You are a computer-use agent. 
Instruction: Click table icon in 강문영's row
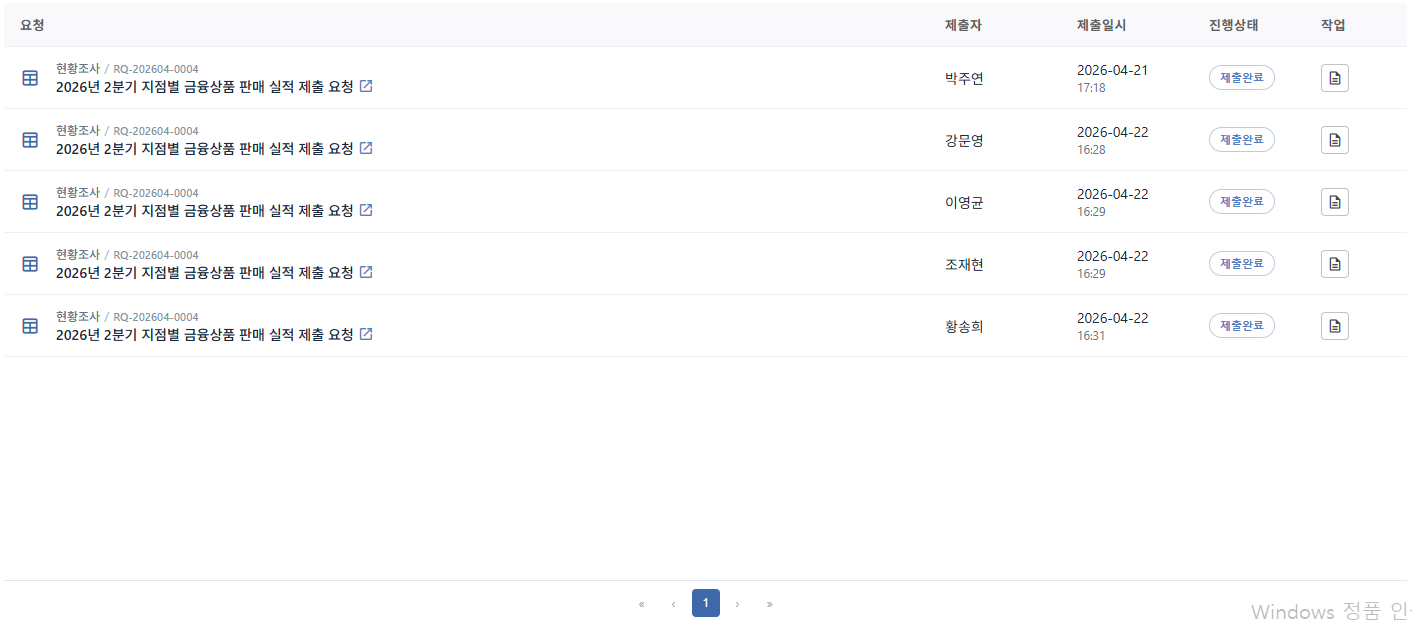30,140
